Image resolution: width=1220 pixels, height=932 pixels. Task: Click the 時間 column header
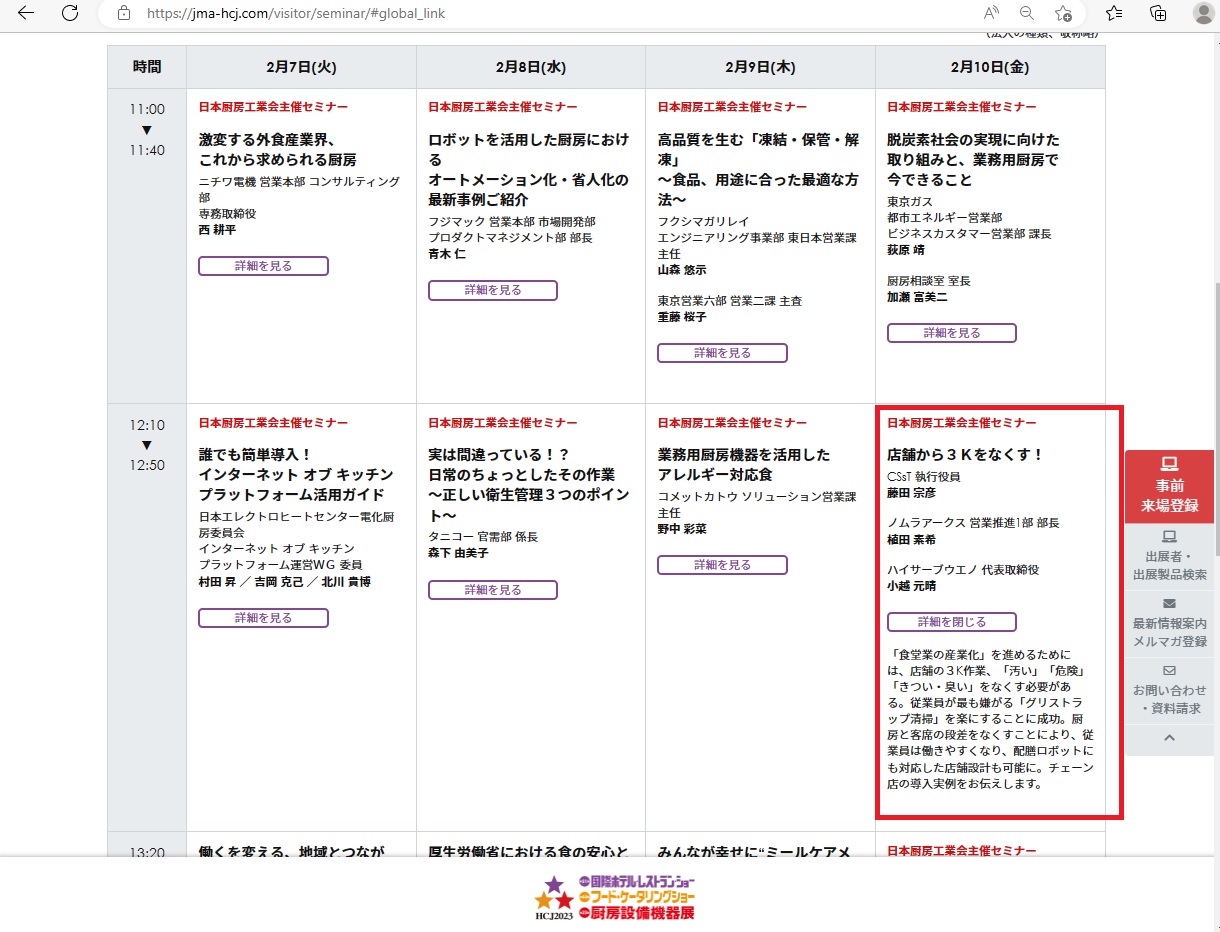(x=147, y=67)
